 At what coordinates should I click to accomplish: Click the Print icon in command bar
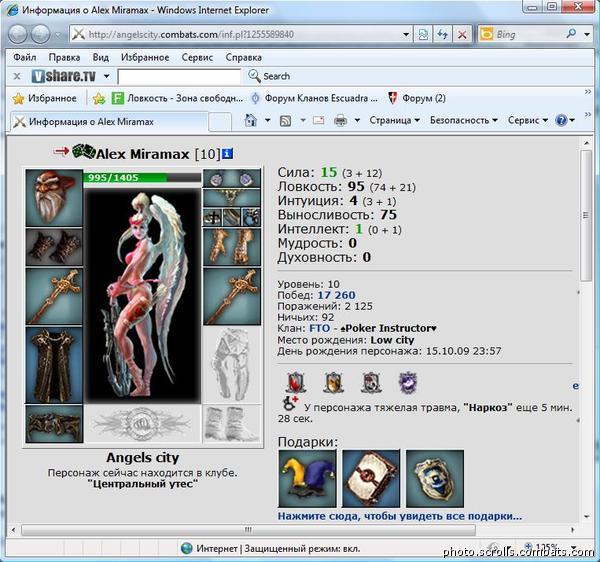[340, 121]
